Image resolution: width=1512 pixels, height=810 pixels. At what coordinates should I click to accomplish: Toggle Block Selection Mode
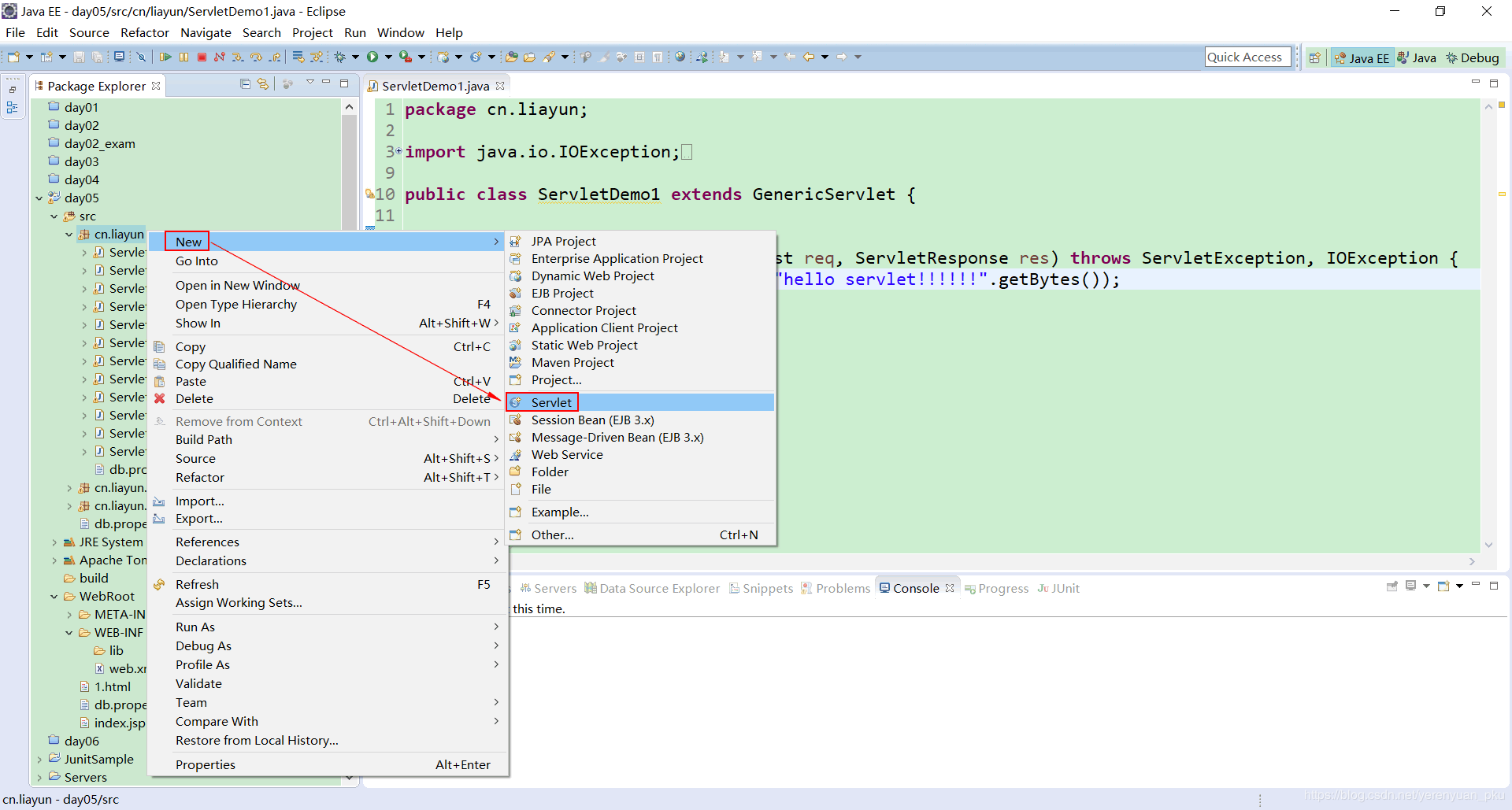[639, 57]
